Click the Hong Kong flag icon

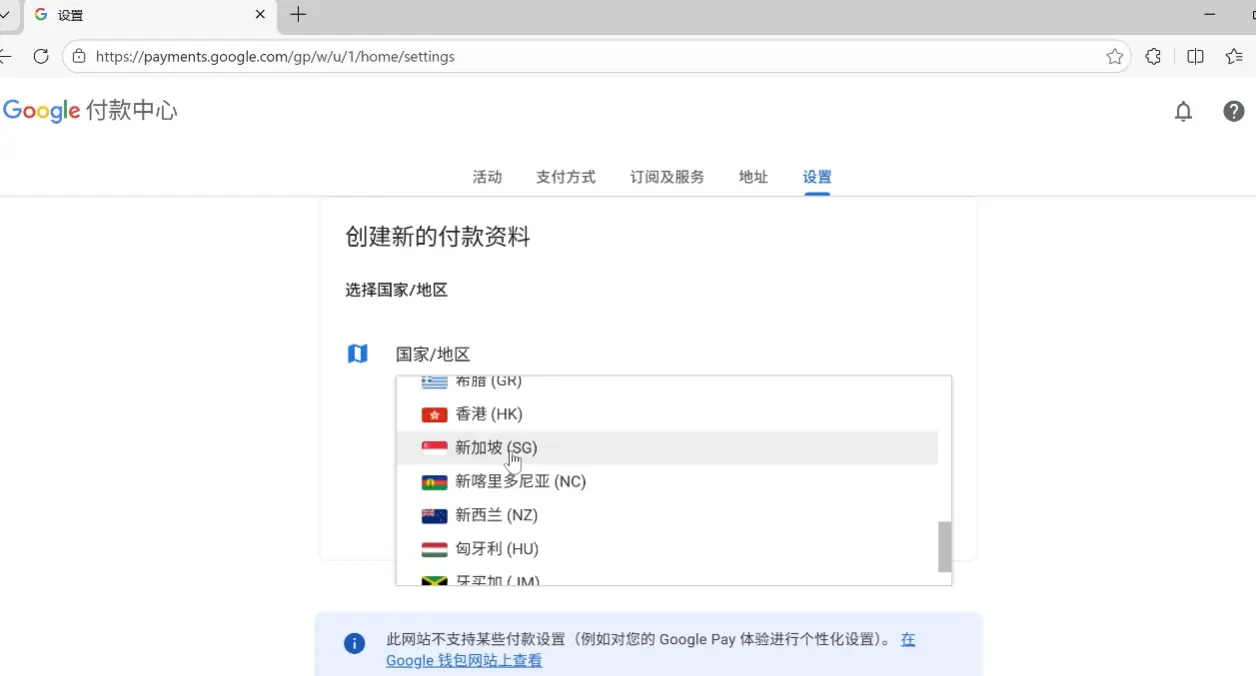(x=434, y=414)
